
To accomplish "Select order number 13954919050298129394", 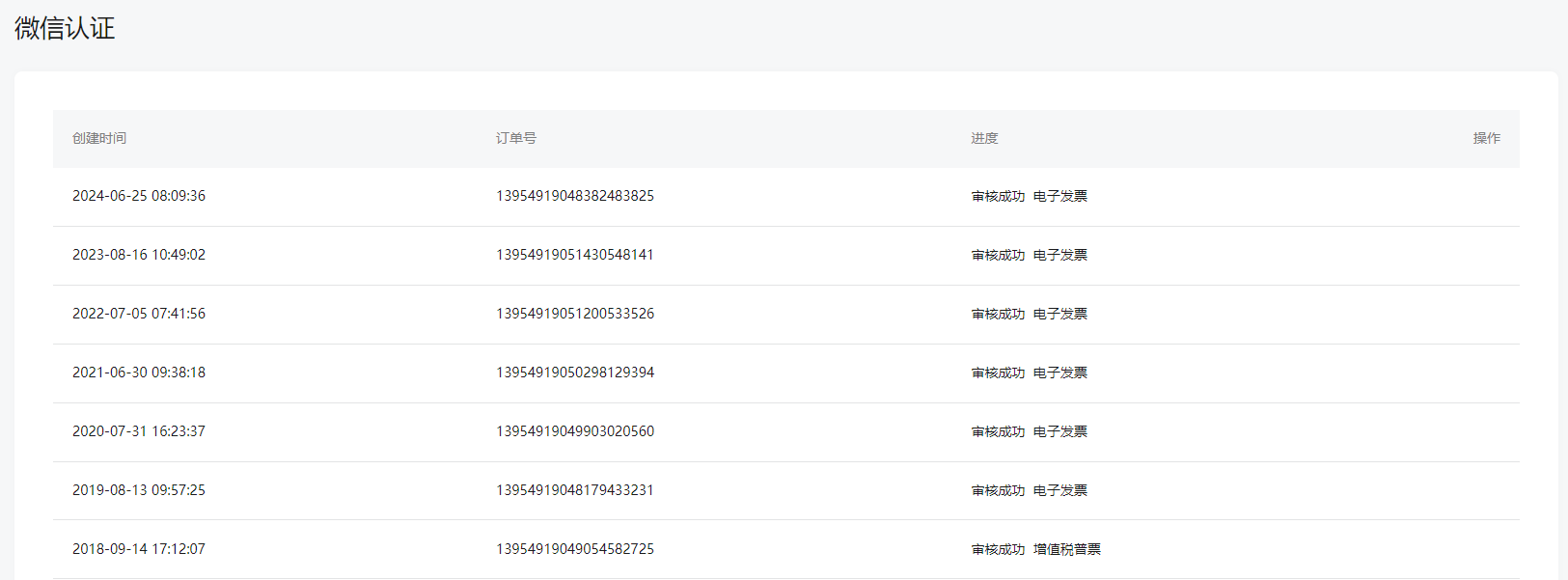I will point(575,373).
